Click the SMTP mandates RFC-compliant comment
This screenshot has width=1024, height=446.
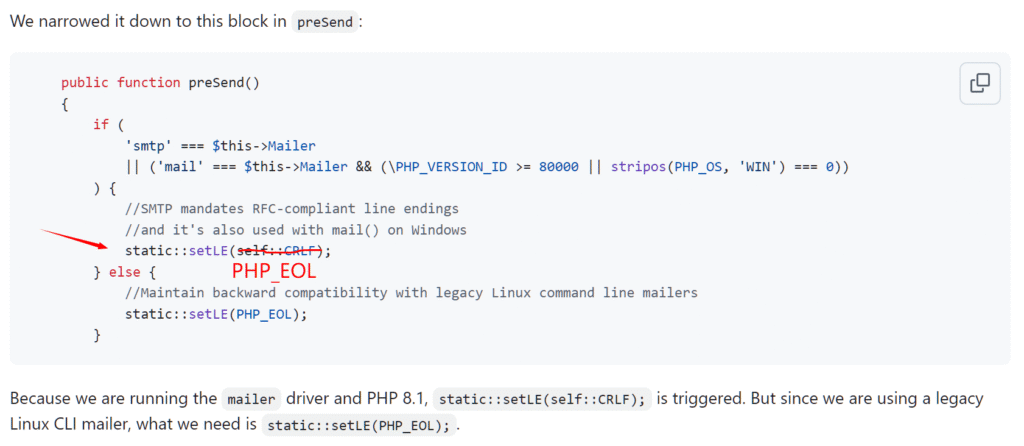(291, 208)
